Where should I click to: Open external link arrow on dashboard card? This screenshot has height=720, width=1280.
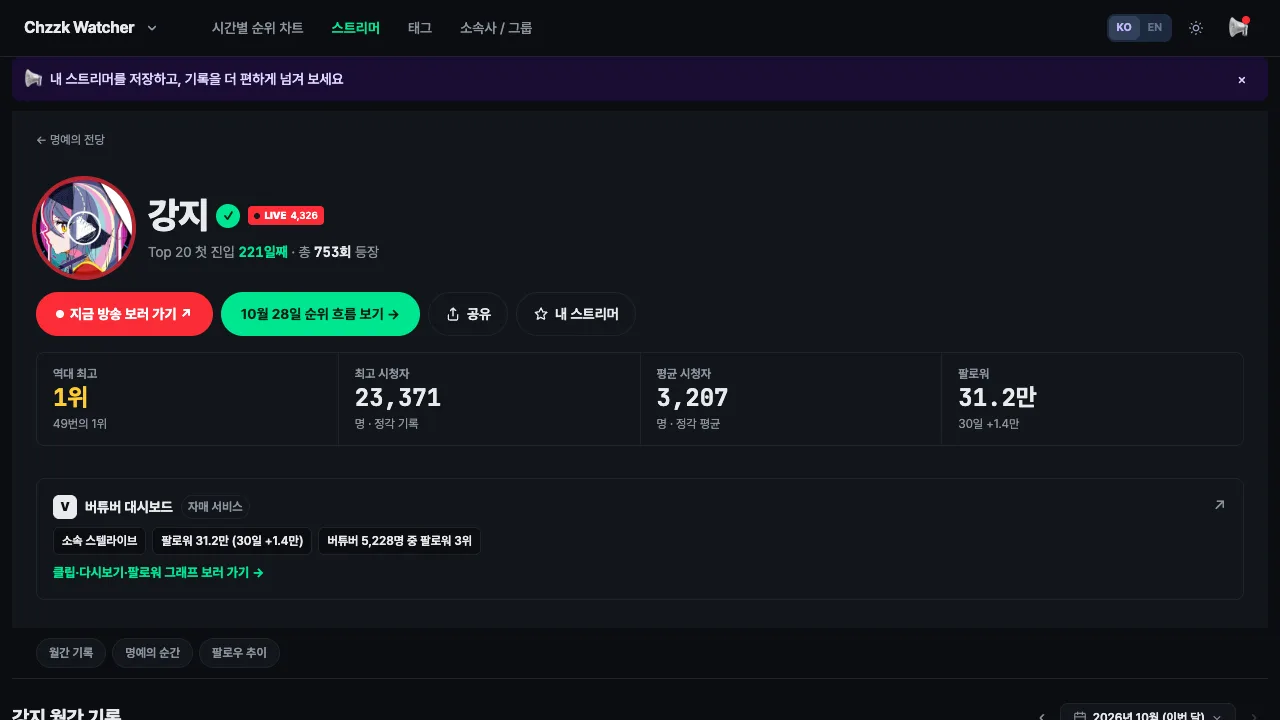(x=1219, y=505)
